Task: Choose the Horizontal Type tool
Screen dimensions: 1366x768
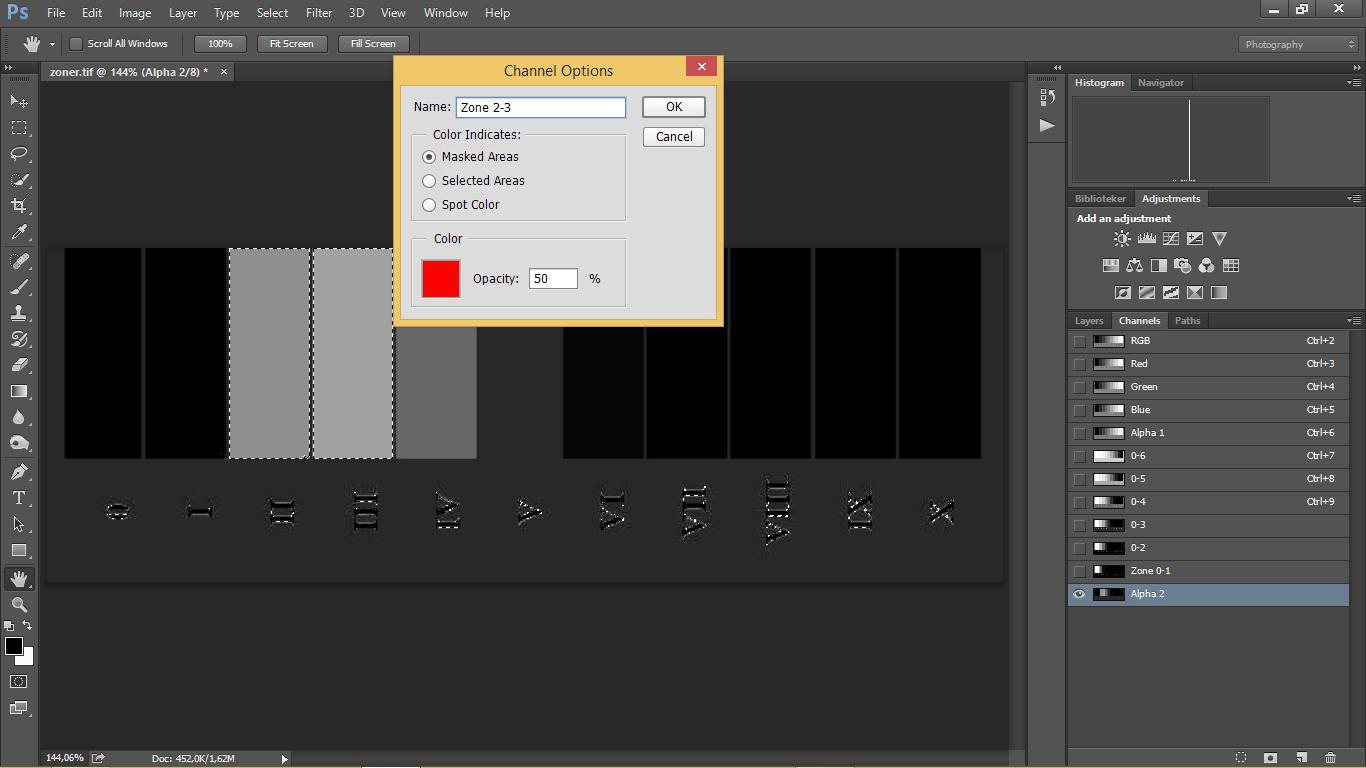Action: [x=19, y=498]
